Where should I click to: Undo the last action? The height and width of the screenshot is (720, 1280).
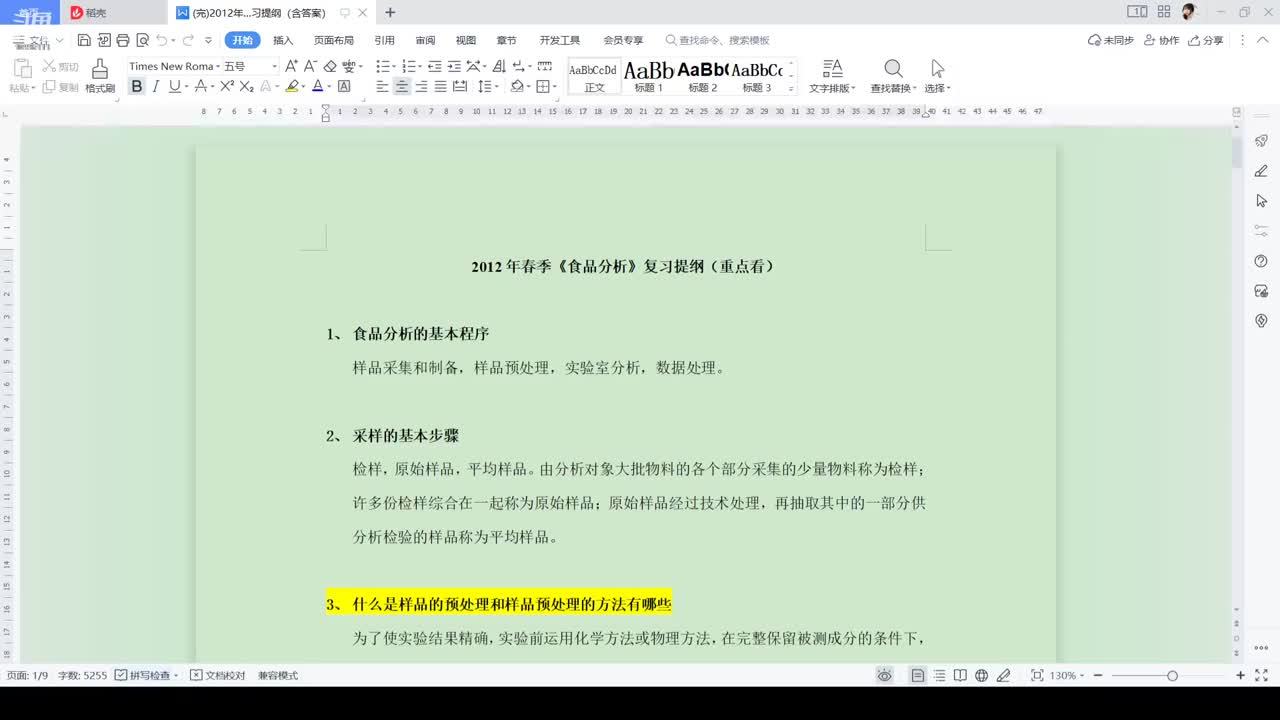pos(162,40)
